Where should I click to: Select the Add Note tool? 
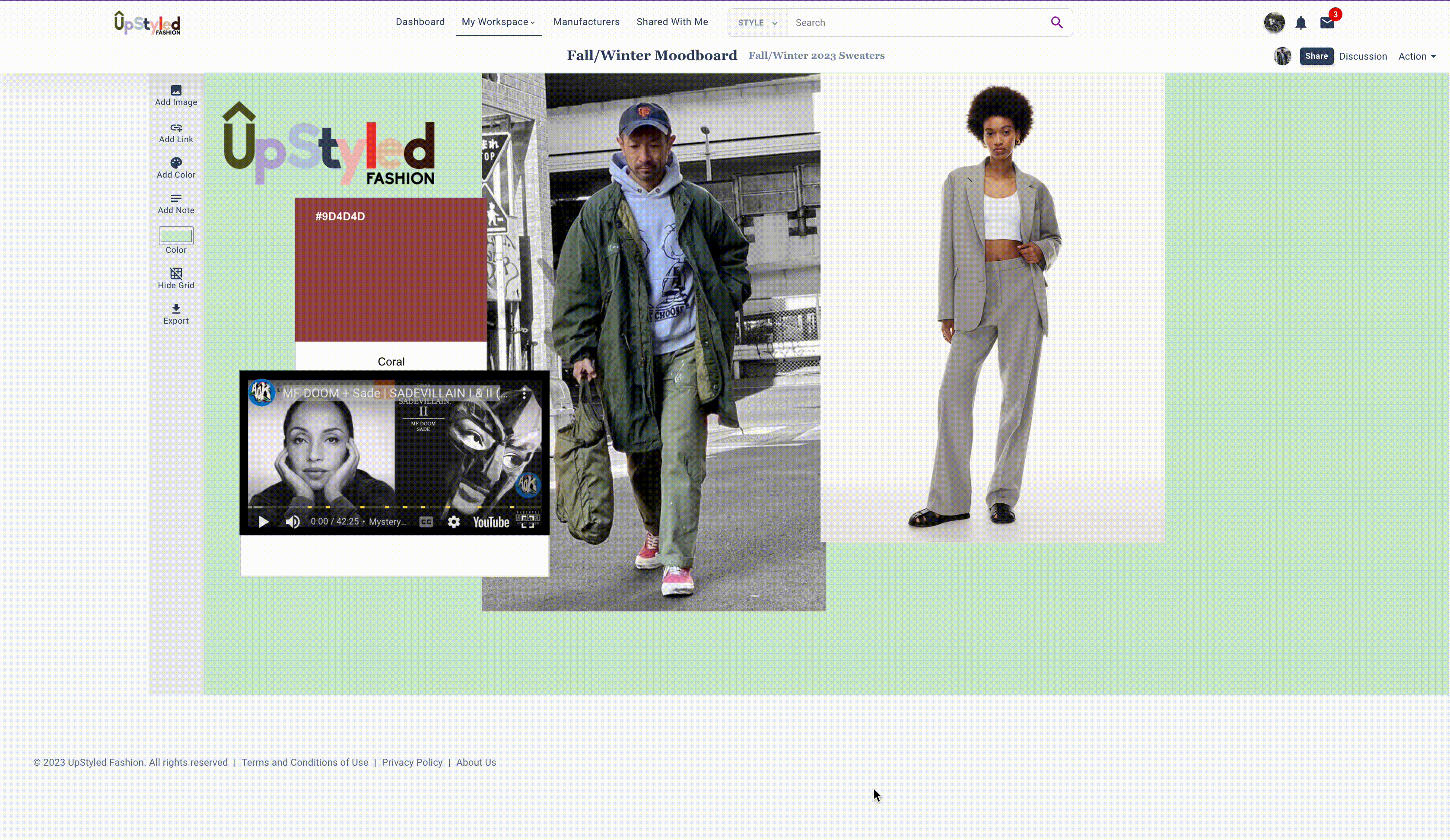coord(176,198)
